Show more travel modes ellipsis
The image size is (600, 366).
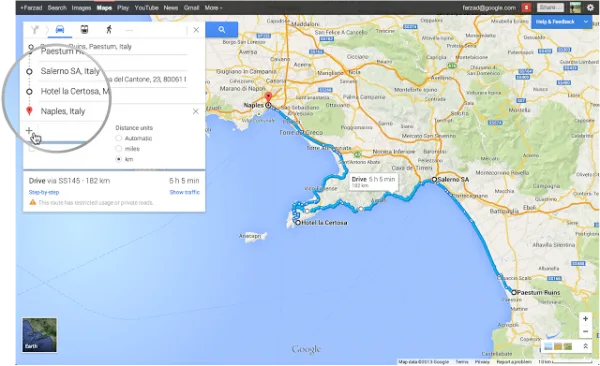[x=129, y=30]
